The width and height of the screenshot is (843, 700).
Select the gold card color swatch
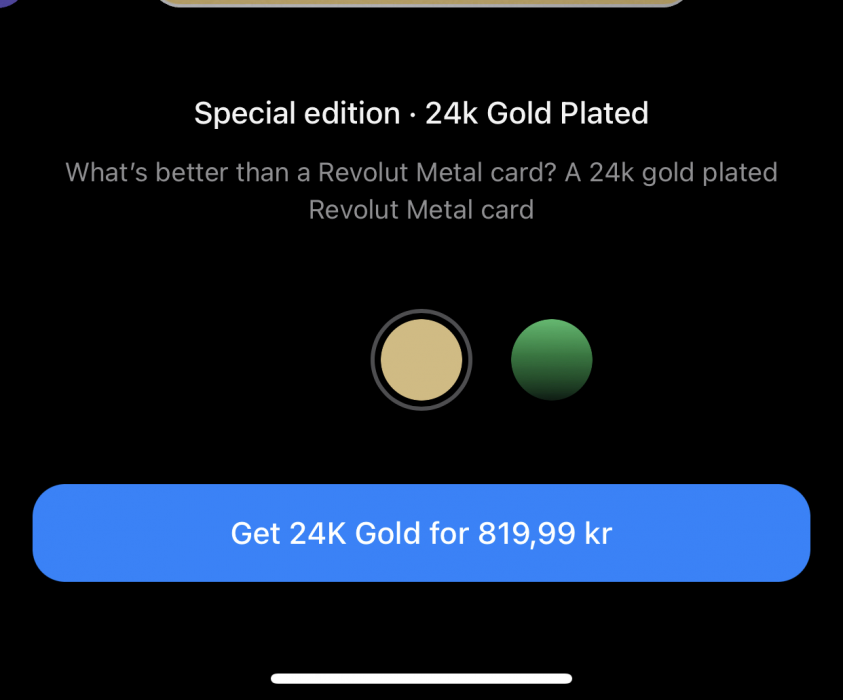pos(421,360)
